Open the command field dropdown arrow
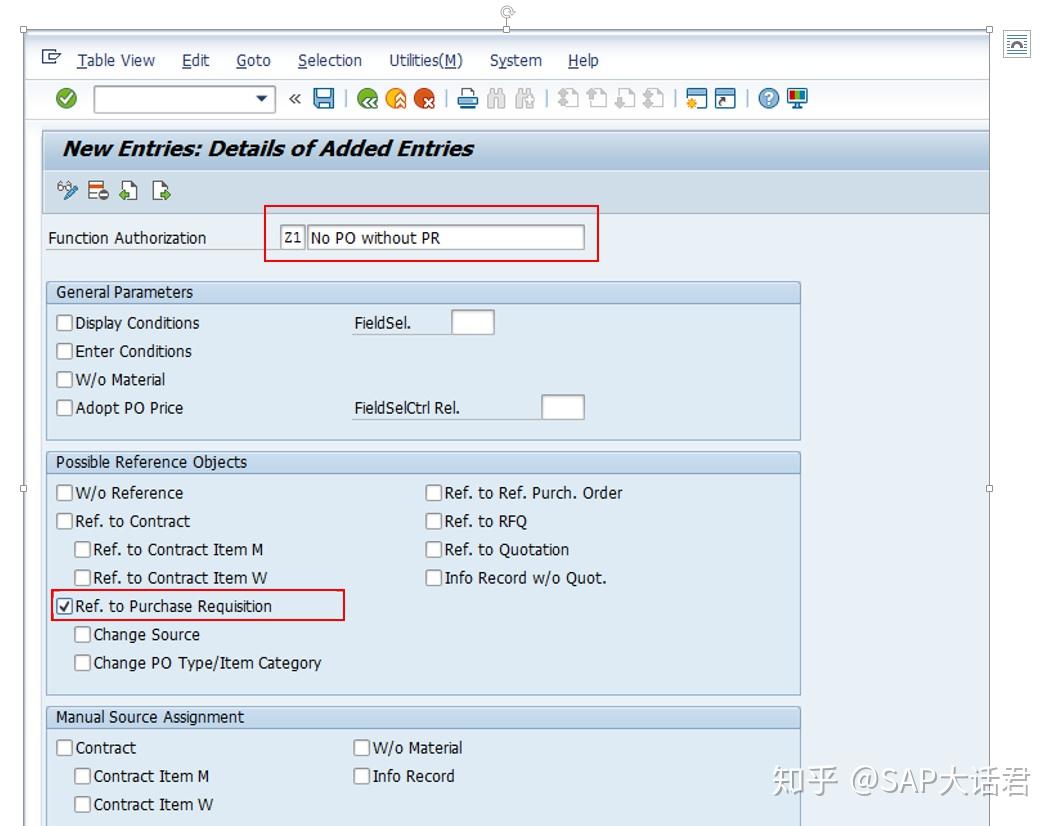The image size is (1058, 826). (x=261, y=99)
